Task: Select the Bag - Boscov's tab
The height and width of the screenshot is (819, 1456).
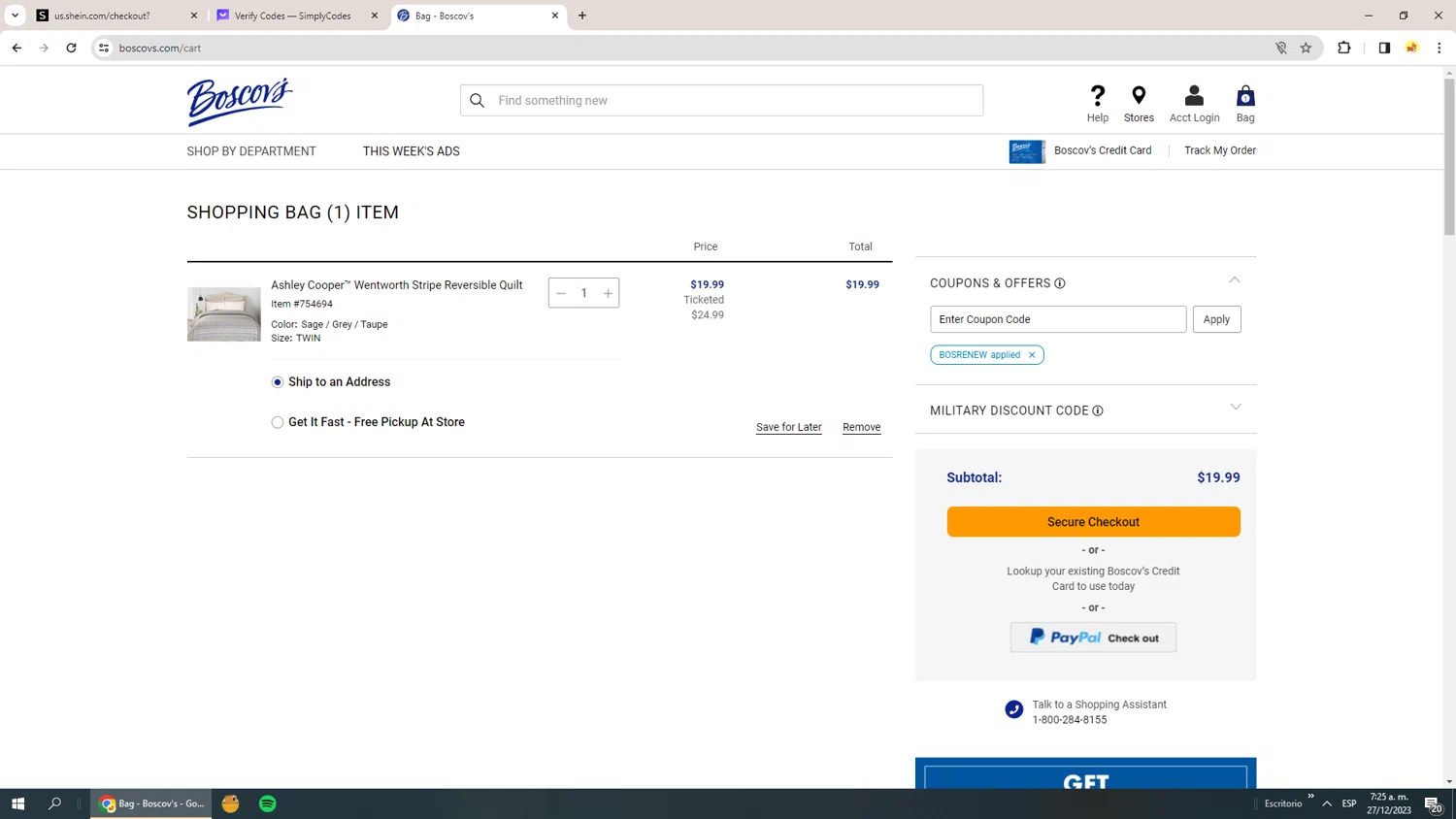Action: tap(479, 16)
